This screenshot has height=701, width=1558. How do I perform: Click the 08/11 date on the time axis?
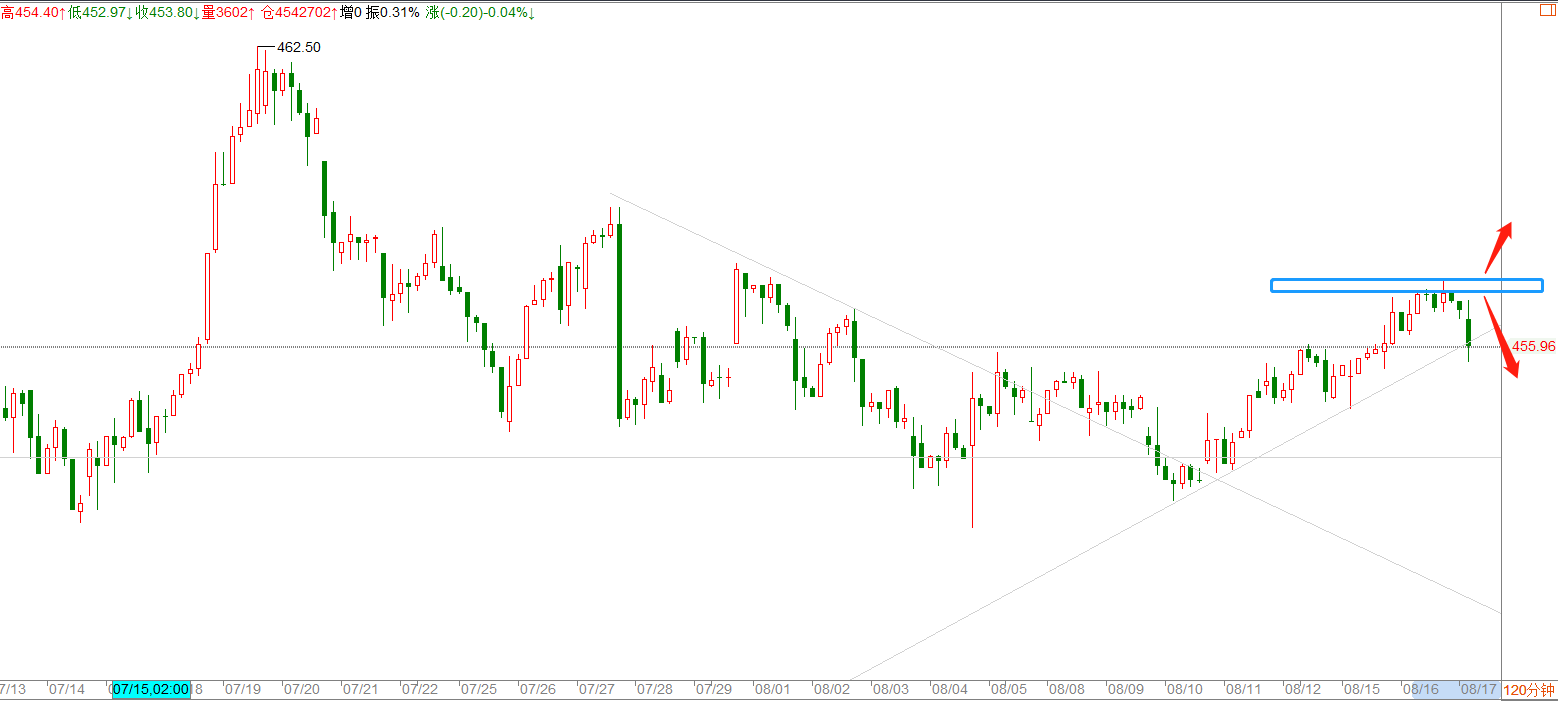1244,690
